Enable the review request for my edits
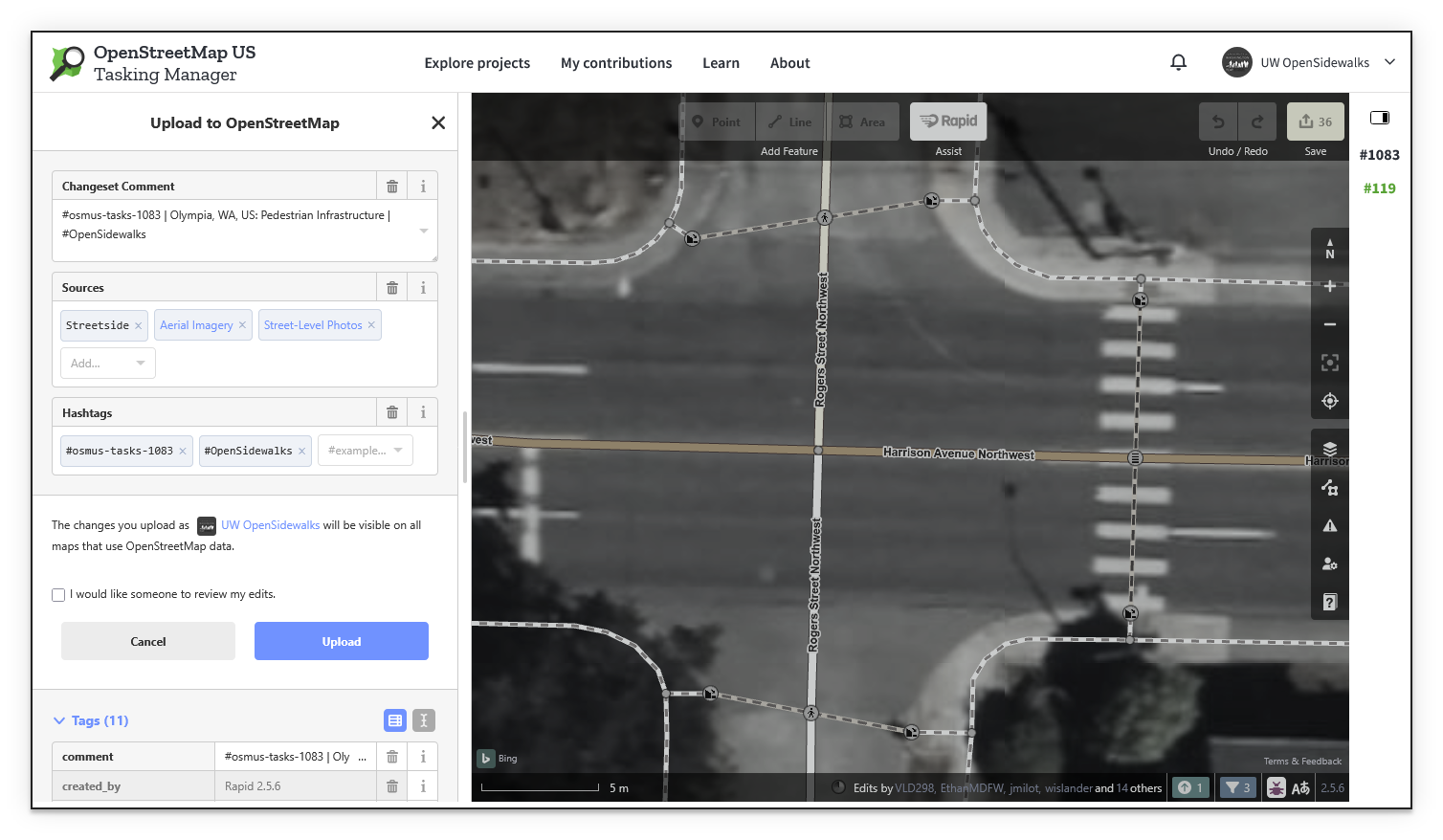Image resolution: width=1443 pixels, height=840 pixels. (58, 594)
